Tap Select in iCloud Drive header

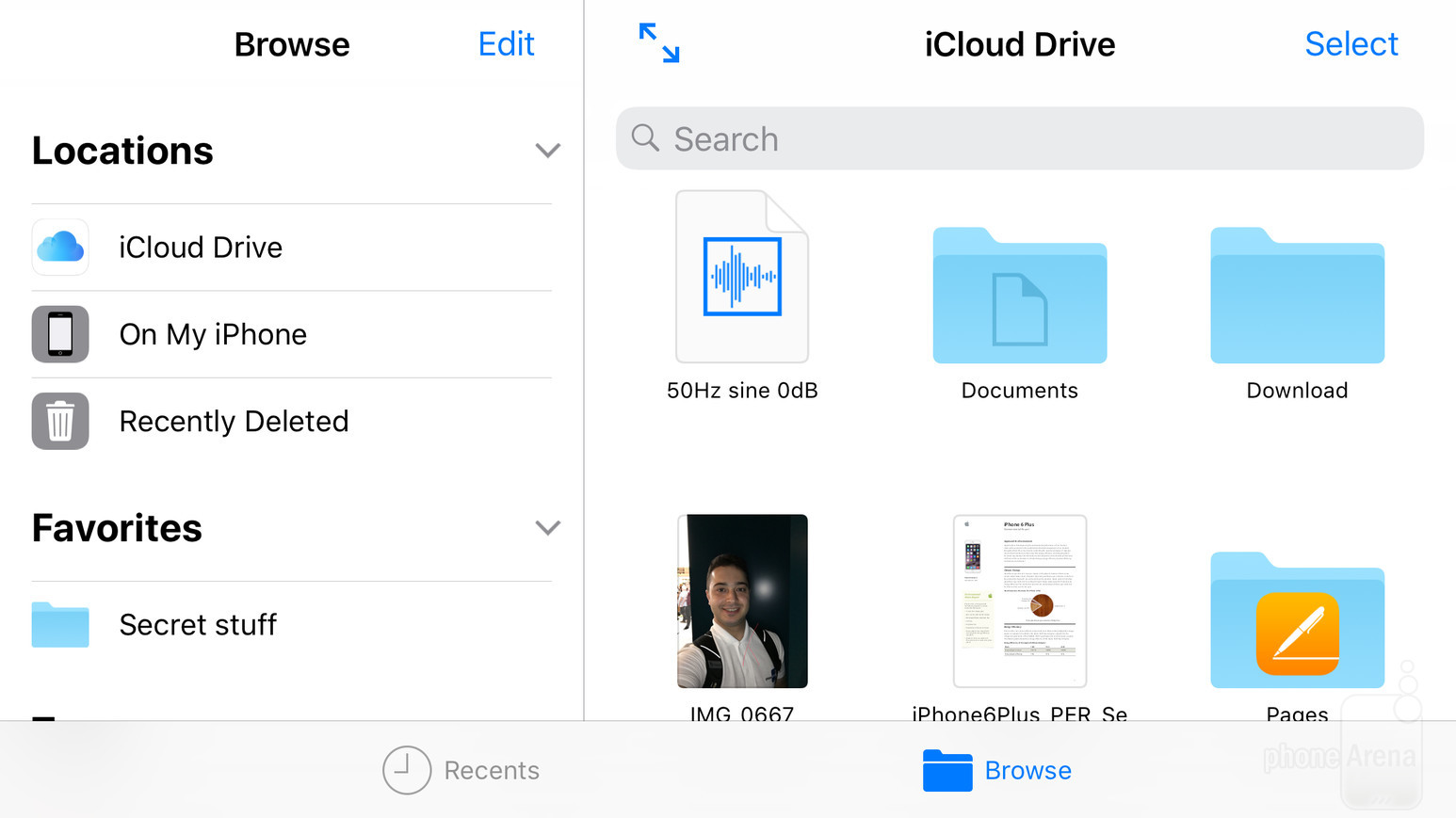click(x=1351, y=44)
